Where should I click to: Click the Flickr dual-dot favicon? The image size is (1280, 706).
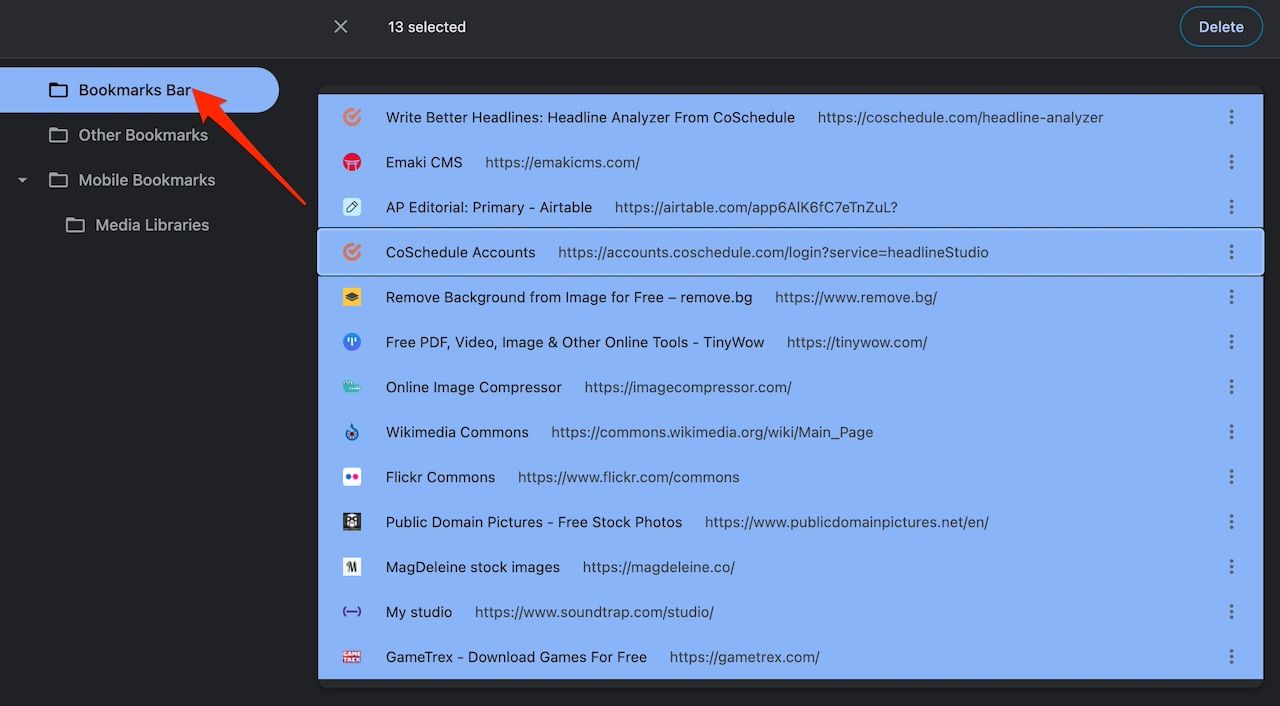pyautogui.click(x=352, y=477)
